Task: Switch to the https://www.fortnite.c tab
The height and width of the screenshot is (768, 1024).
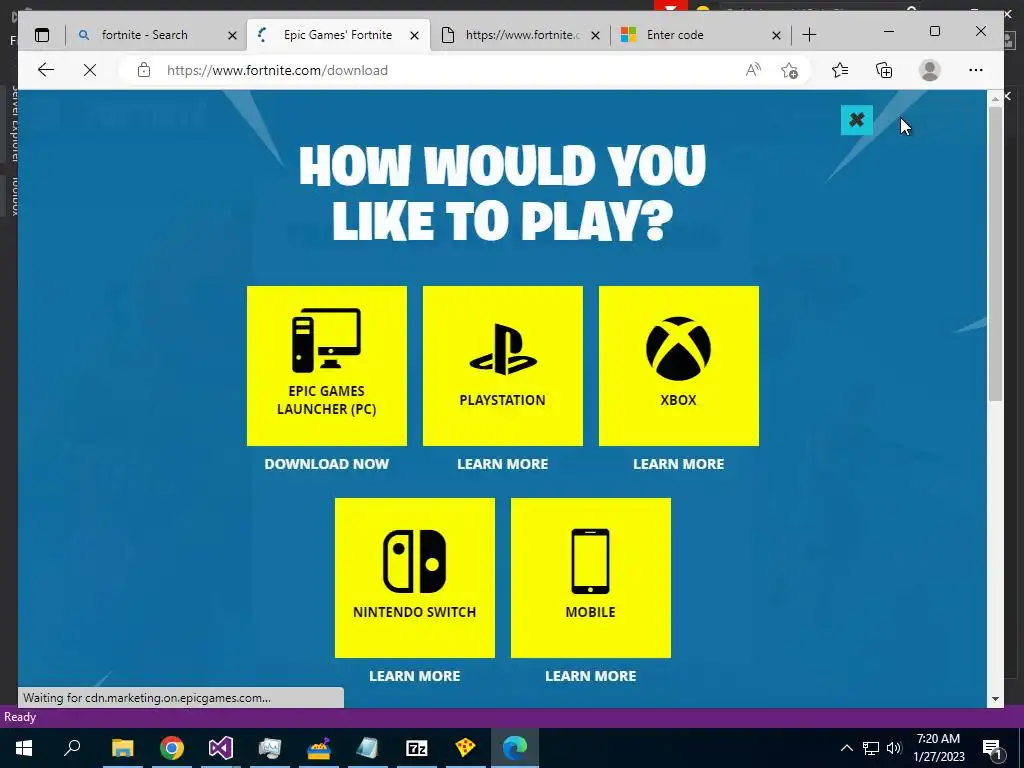Action: click(x=522, y=35)
